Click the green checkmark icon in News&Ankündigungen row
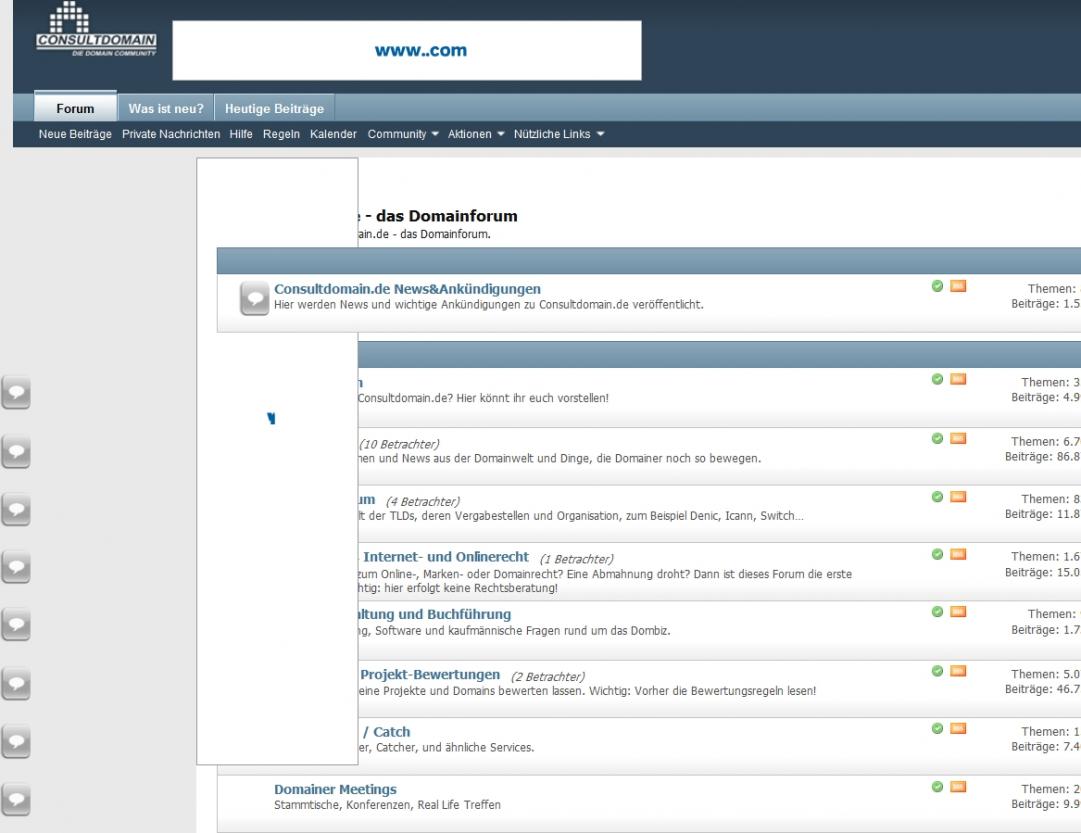1081x833 pixels. (937, 288)
